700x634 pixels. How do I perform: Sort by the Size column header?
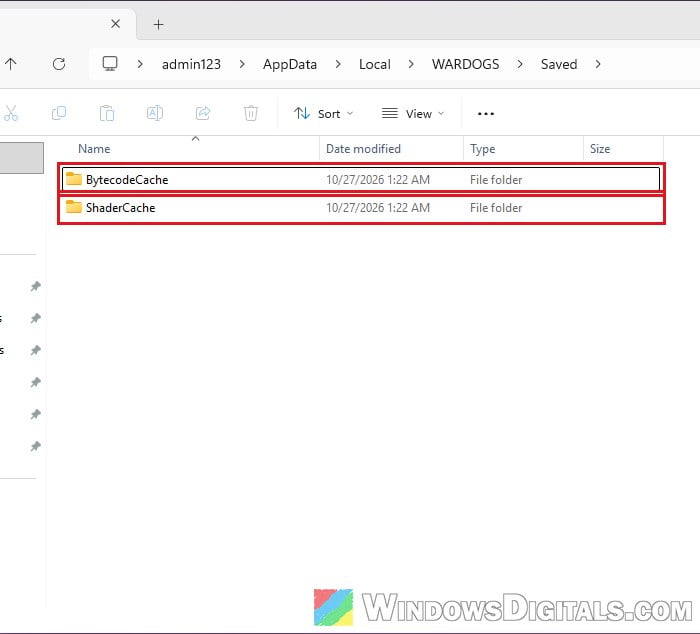tap(600, 149)
